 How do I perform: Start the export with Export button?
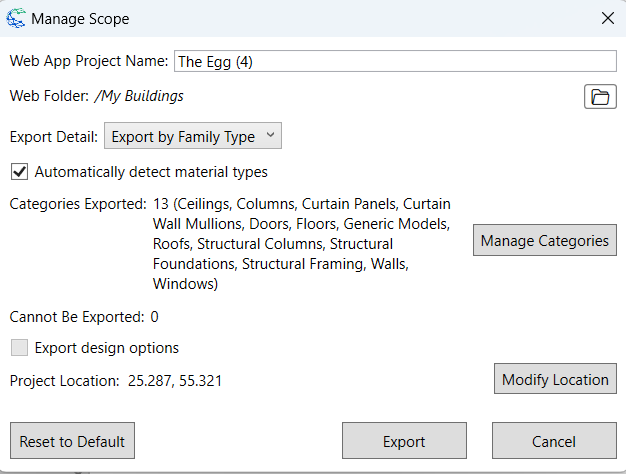[404, 441]
